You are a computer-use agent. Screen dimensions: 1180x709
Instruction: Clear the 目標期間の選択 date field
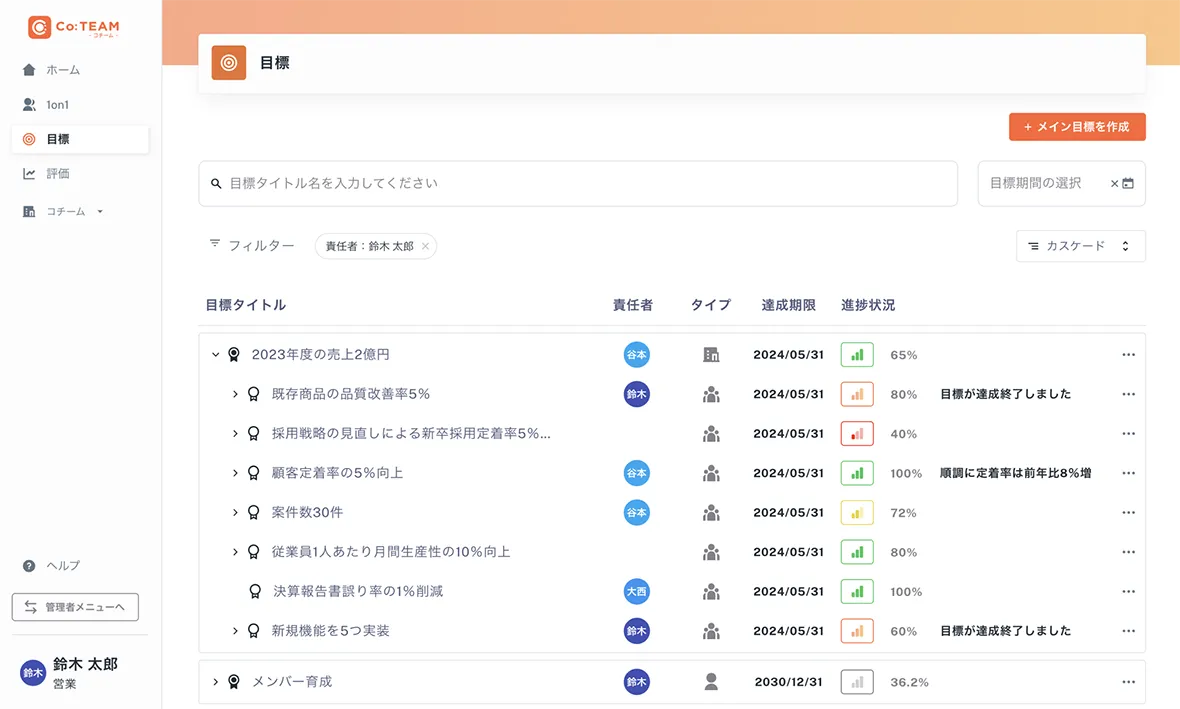tap(1114, 184)
